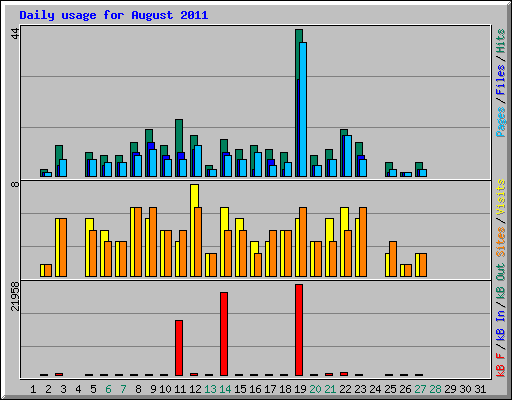Click the orange sites bar for day 23
This screenshot has height=400, width=512.
[363, 242]
